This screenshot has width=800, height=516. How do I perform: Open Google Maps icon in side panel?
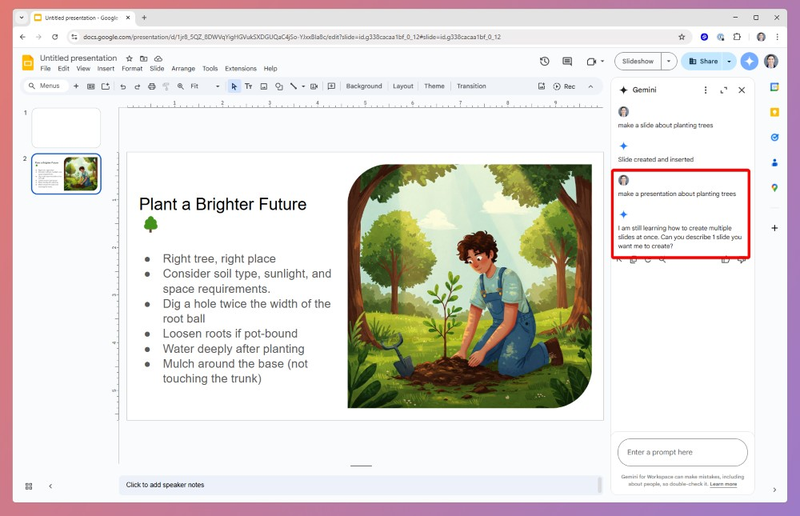(x=774, y=188)
